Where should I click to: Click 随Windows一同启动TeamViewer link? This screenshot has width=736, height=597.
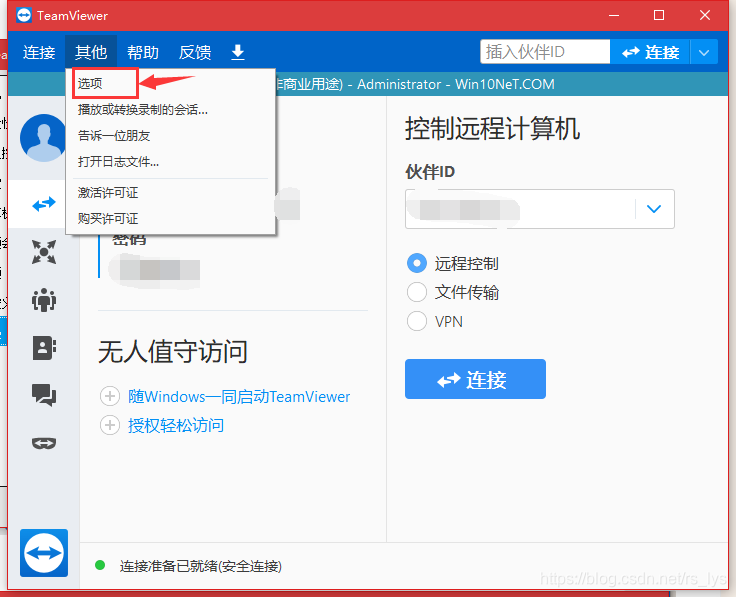(x=239, y=397)
